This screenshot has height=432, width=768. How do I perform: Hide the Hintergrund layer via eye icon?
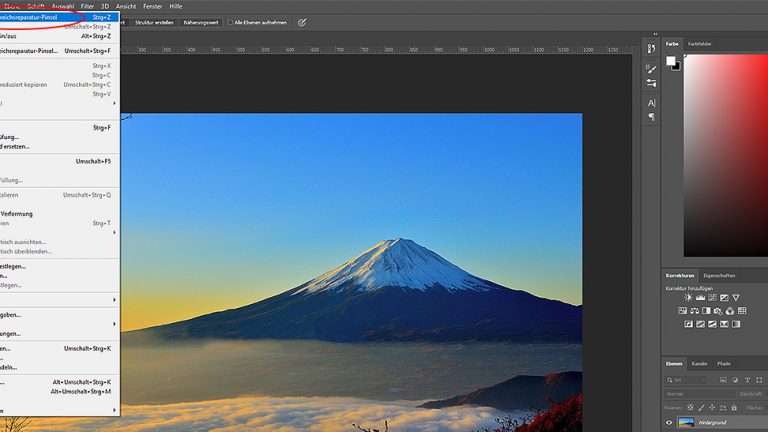coord(669,422)
